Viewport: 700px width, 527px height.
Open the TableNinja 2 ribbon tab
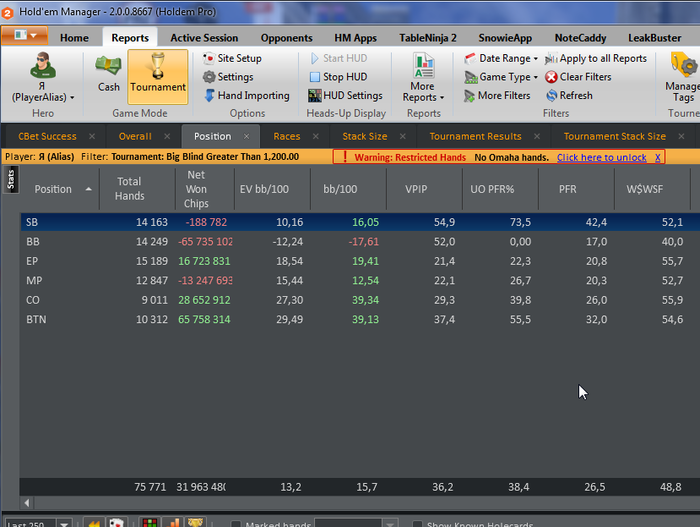click(x=428, y=38)
